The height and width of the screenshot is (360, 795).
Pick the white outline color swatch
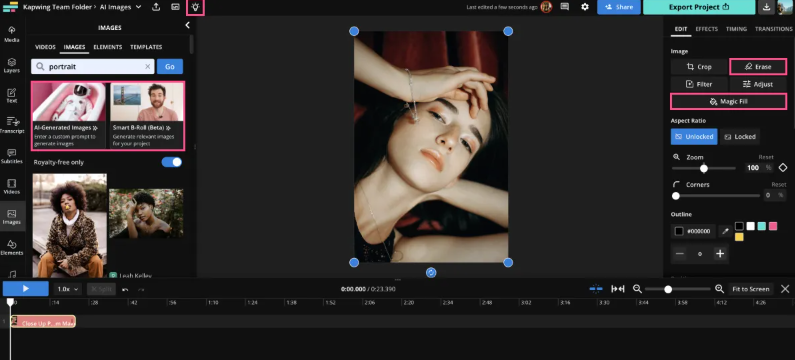pyautogui.click(x=750, y=226)
